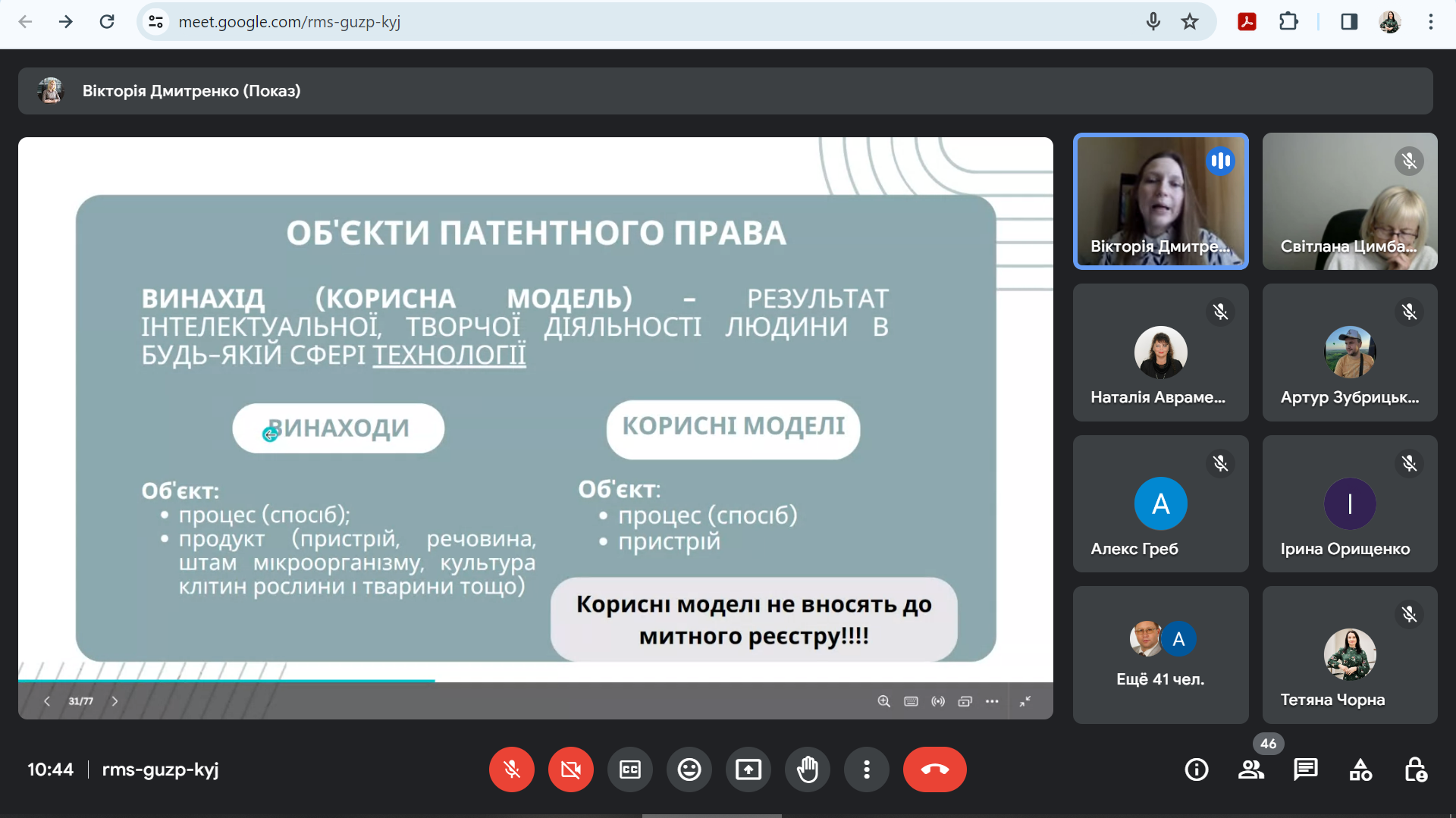Advance to next slide arrow

coord(115,701)
